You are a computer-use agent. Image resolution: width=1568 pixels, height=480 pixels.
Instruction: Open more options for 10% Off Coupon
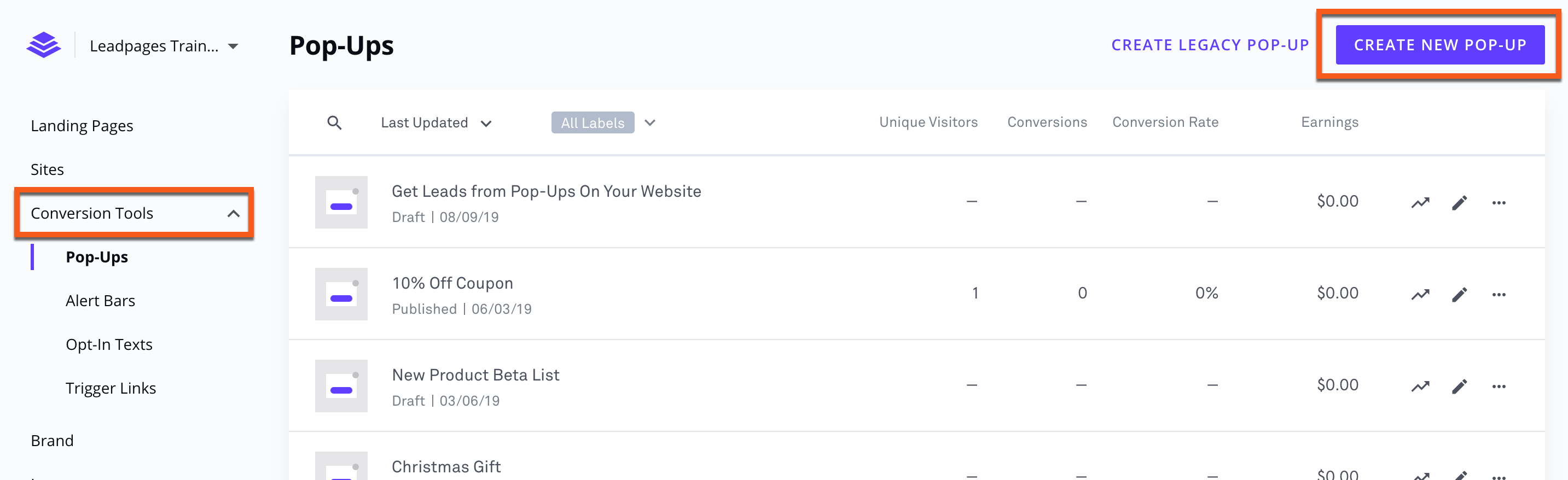tap(1500, 294)
